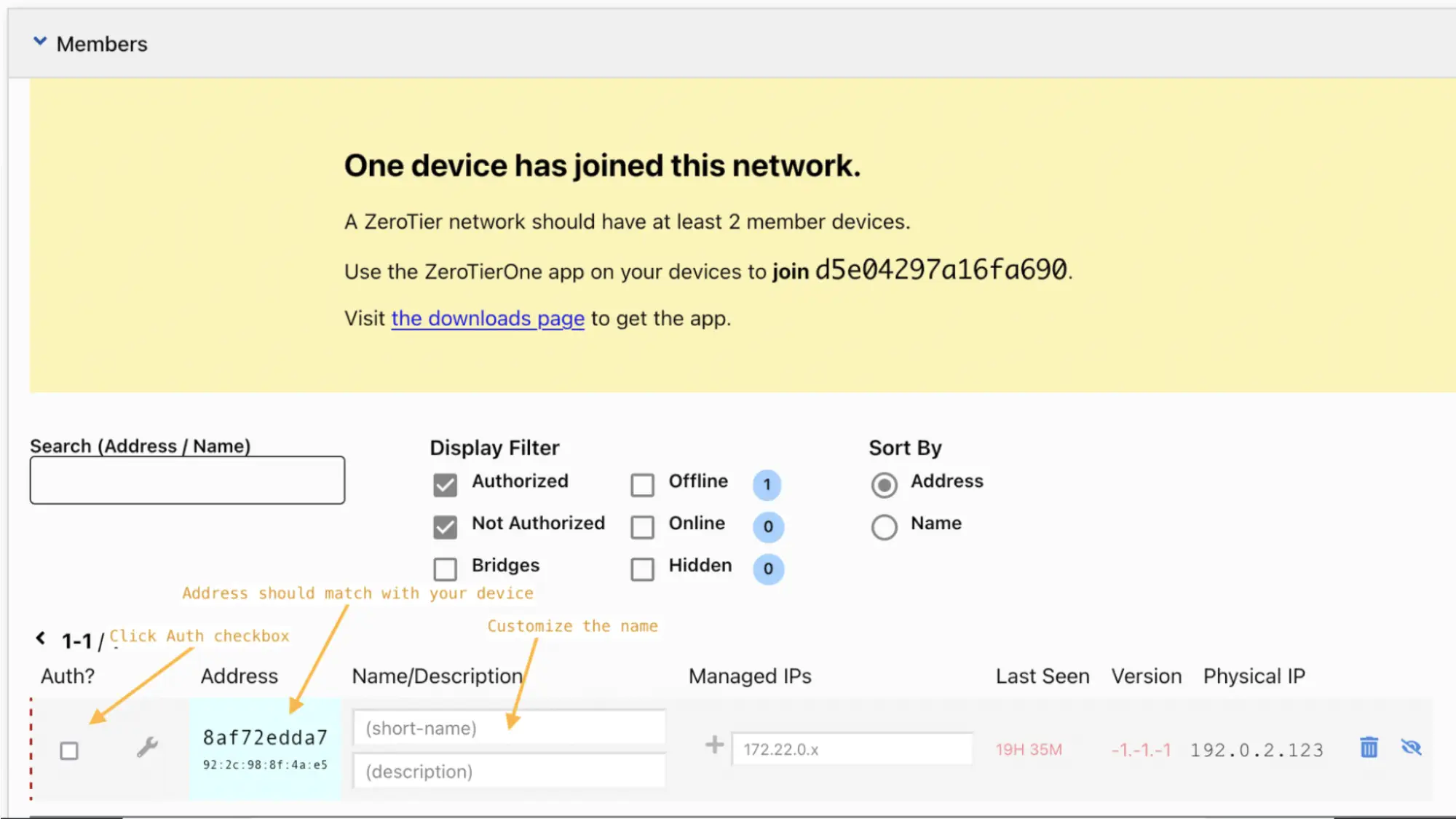
Task: Click the Search Address/Name input field
Action: point(186,480)
